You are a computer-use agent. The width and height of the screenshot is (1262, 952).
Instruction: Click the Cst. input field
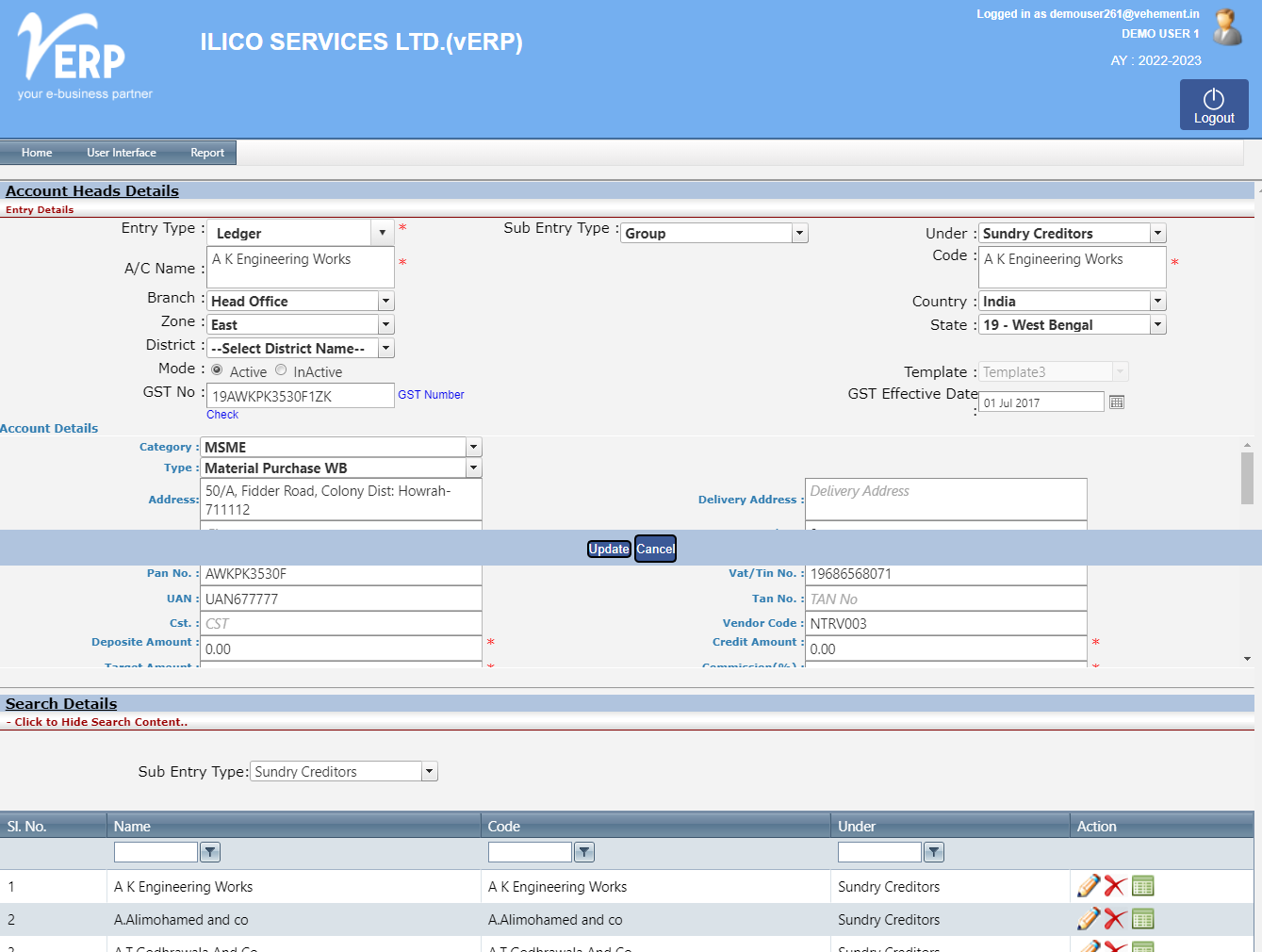coord(341,623)
